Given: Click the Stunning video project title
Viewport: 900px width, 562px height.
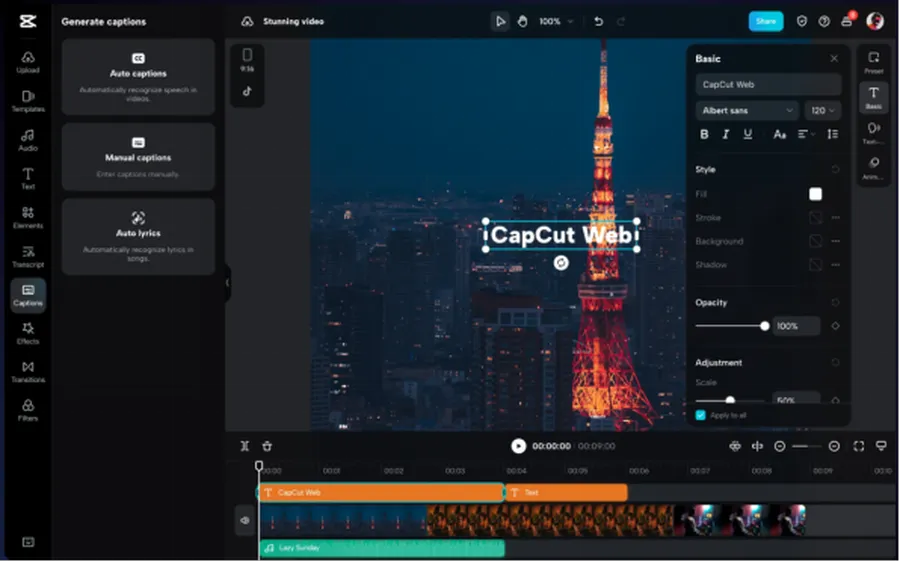Looking at the screenshot, I should tap(293, 21).
